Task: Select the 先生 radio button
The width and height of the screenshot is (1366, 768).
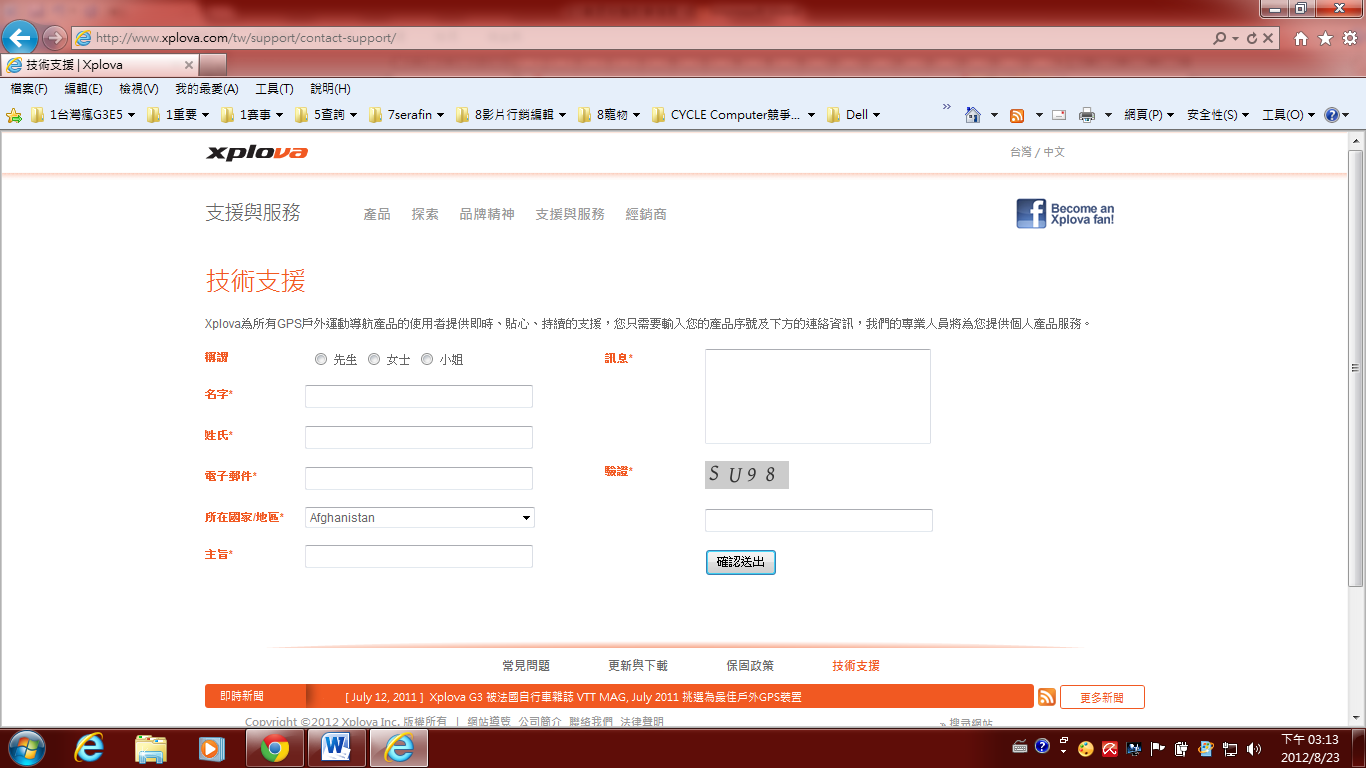Action: [x=321, y=359]
